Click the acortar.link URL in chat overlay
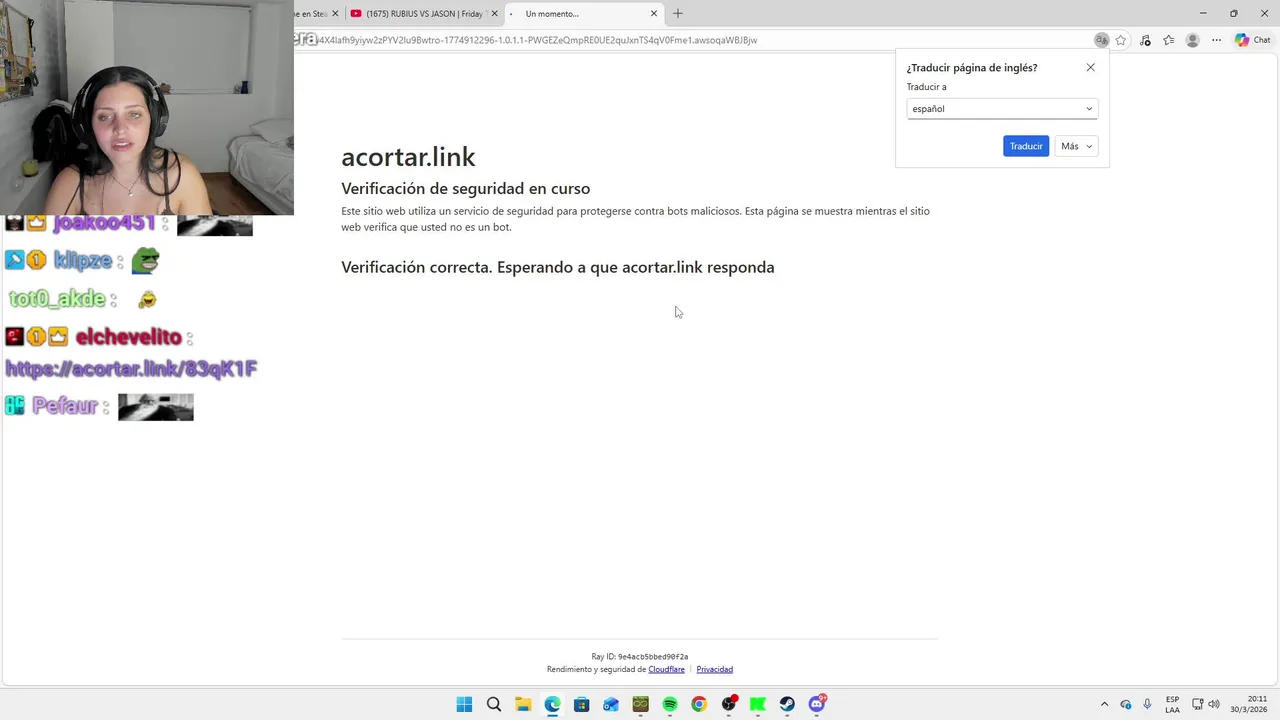 131,369
